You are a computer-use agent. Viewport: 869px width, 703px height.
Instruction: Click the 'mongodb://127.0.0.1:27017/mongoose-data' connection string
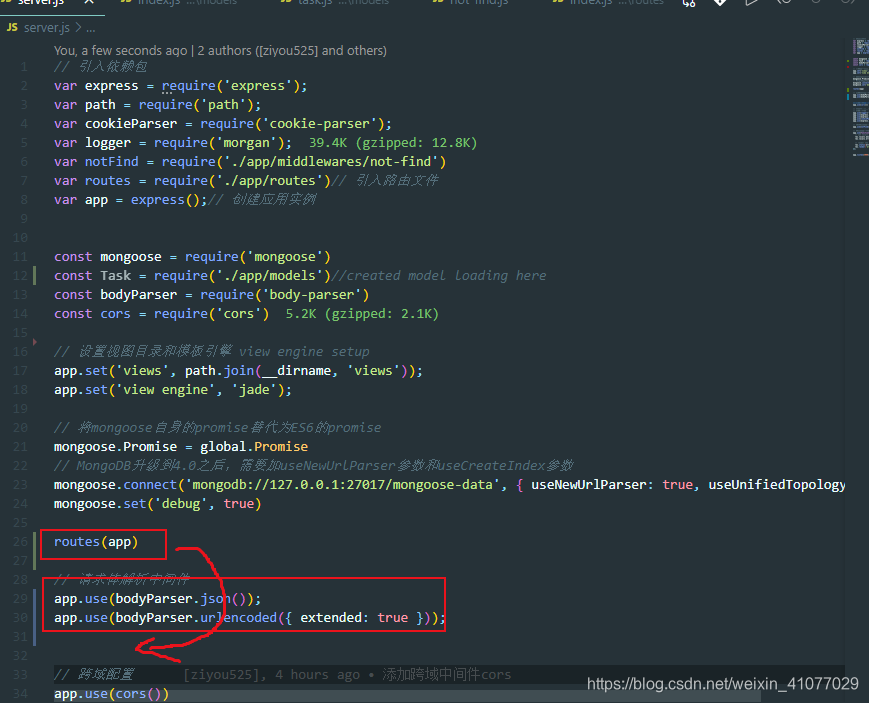point(342,485)
